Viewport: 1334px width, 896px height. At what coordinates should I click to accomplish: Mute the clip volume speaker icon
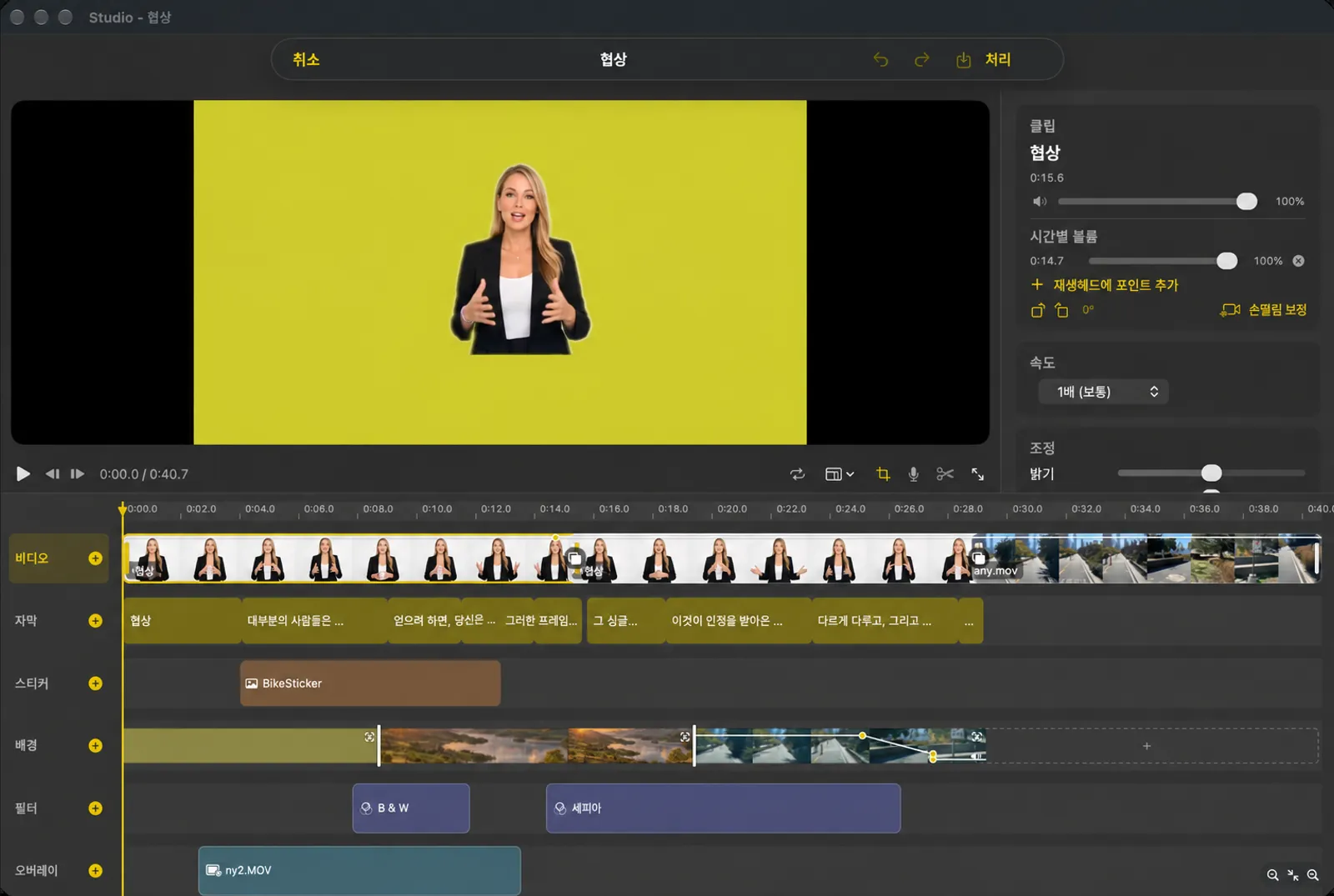(x=1039, y=201)
